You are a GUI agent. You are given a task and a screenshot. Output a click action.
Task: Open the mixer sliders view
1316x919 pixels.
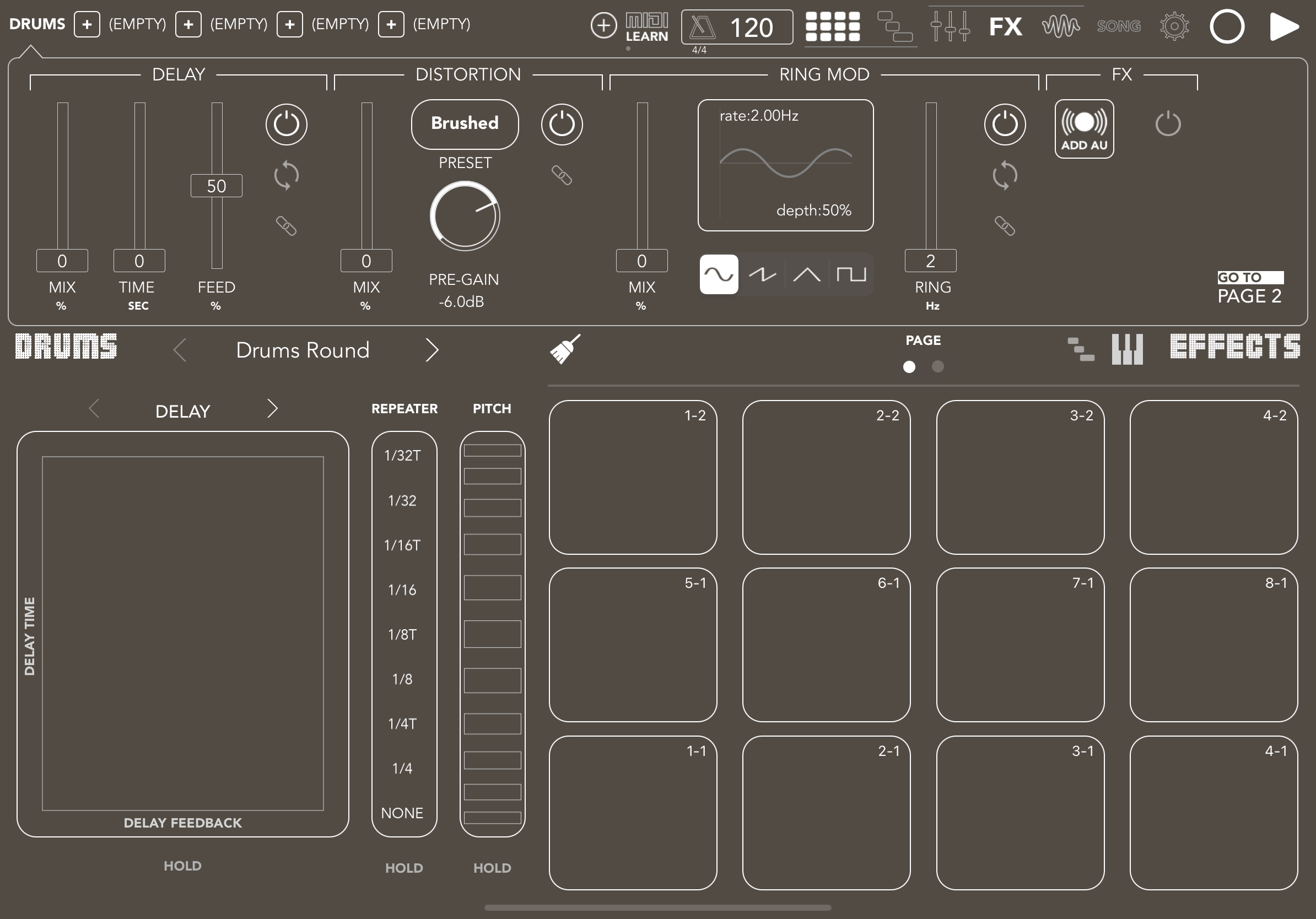pyautogui.click(x=949, y=26)
